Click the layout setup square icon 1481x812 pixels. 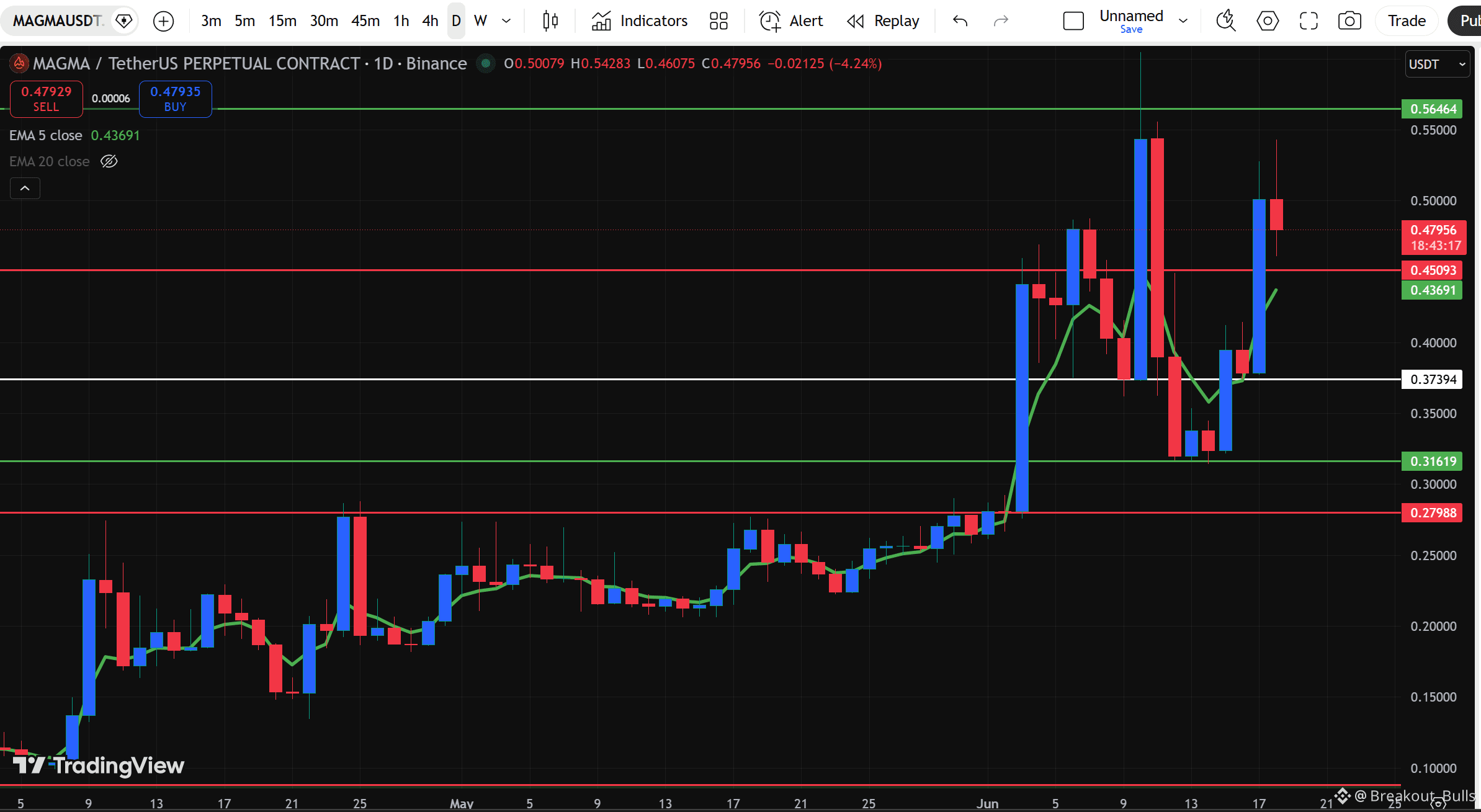coord(1073,21)
